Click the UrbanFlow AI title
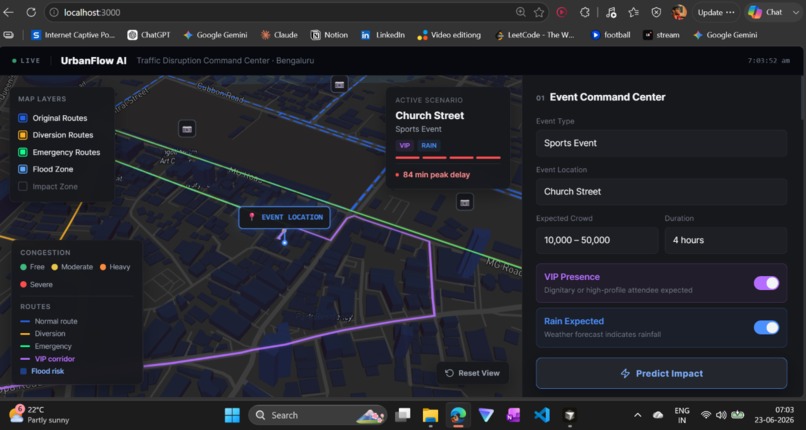806x430 pixels. pyautogui.click(x=94, y=61)
